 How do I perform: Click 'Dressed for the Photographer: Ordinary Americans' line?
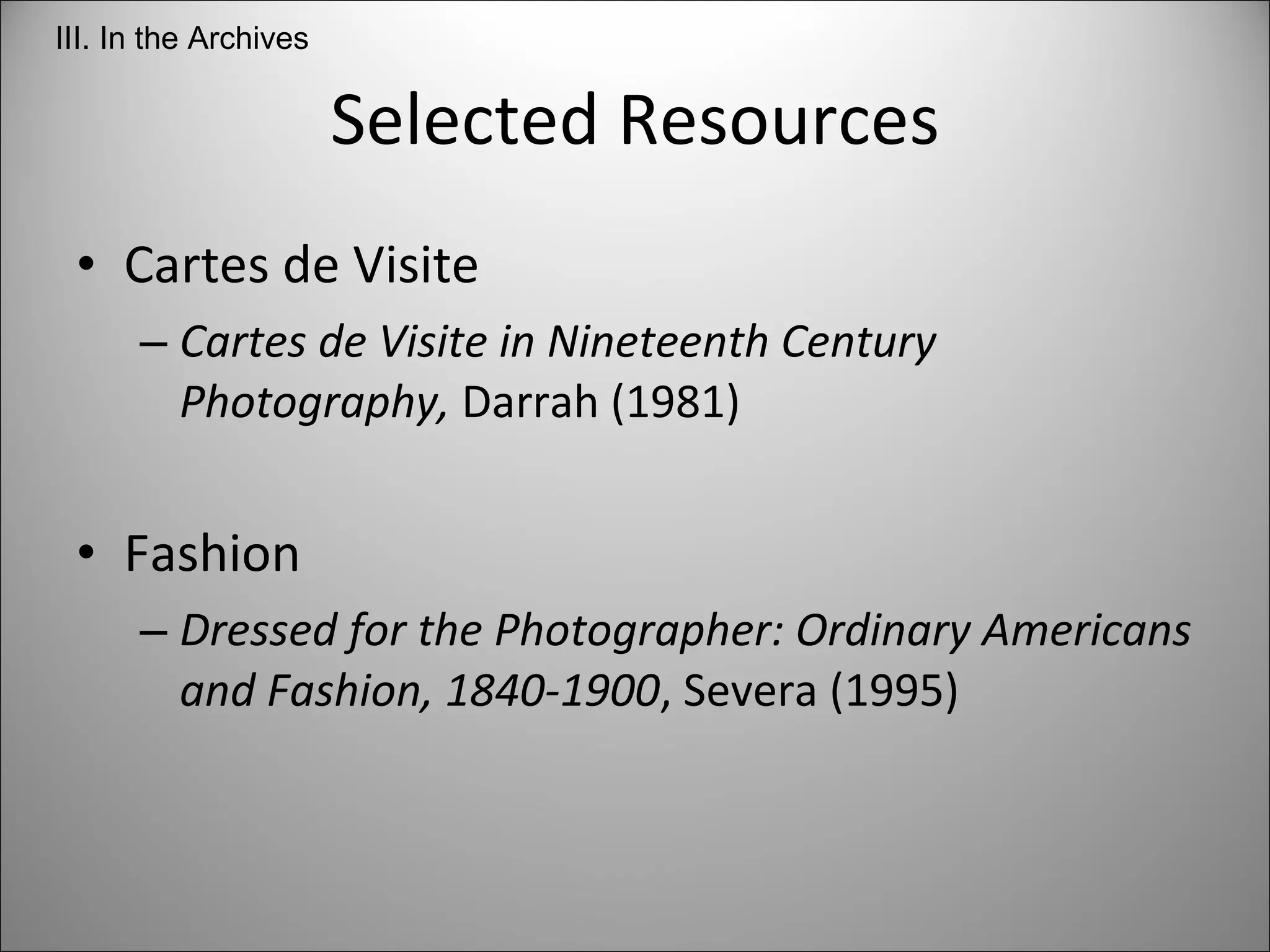(x=685, y=631)
